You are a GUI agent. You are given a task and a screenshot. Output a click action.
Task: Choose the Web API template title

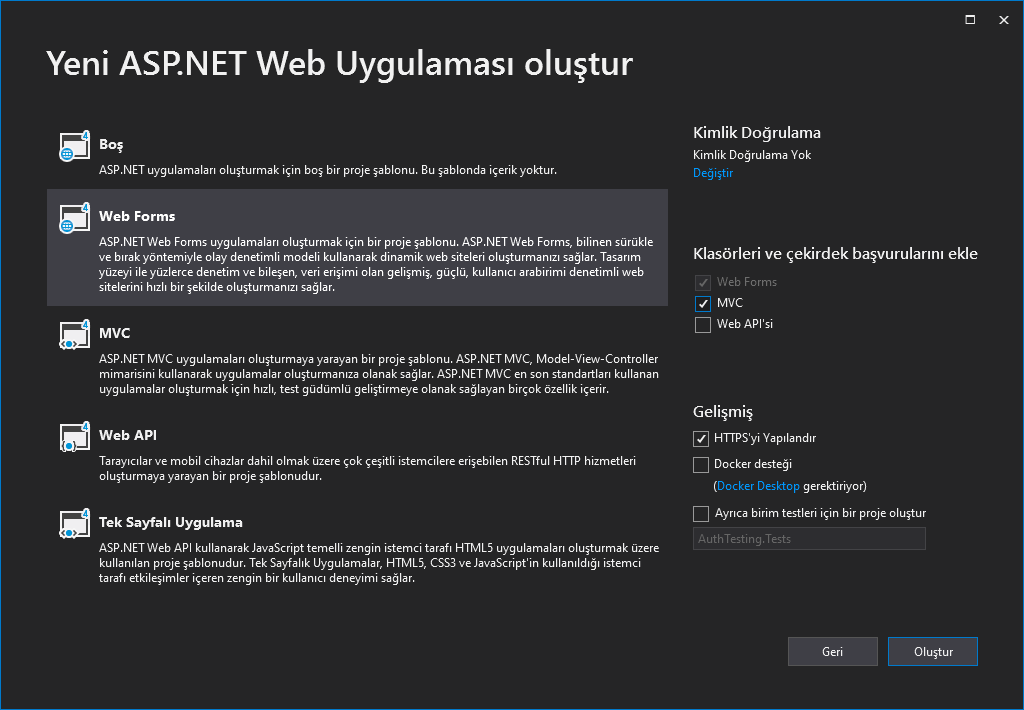click(x=128, y=435)
